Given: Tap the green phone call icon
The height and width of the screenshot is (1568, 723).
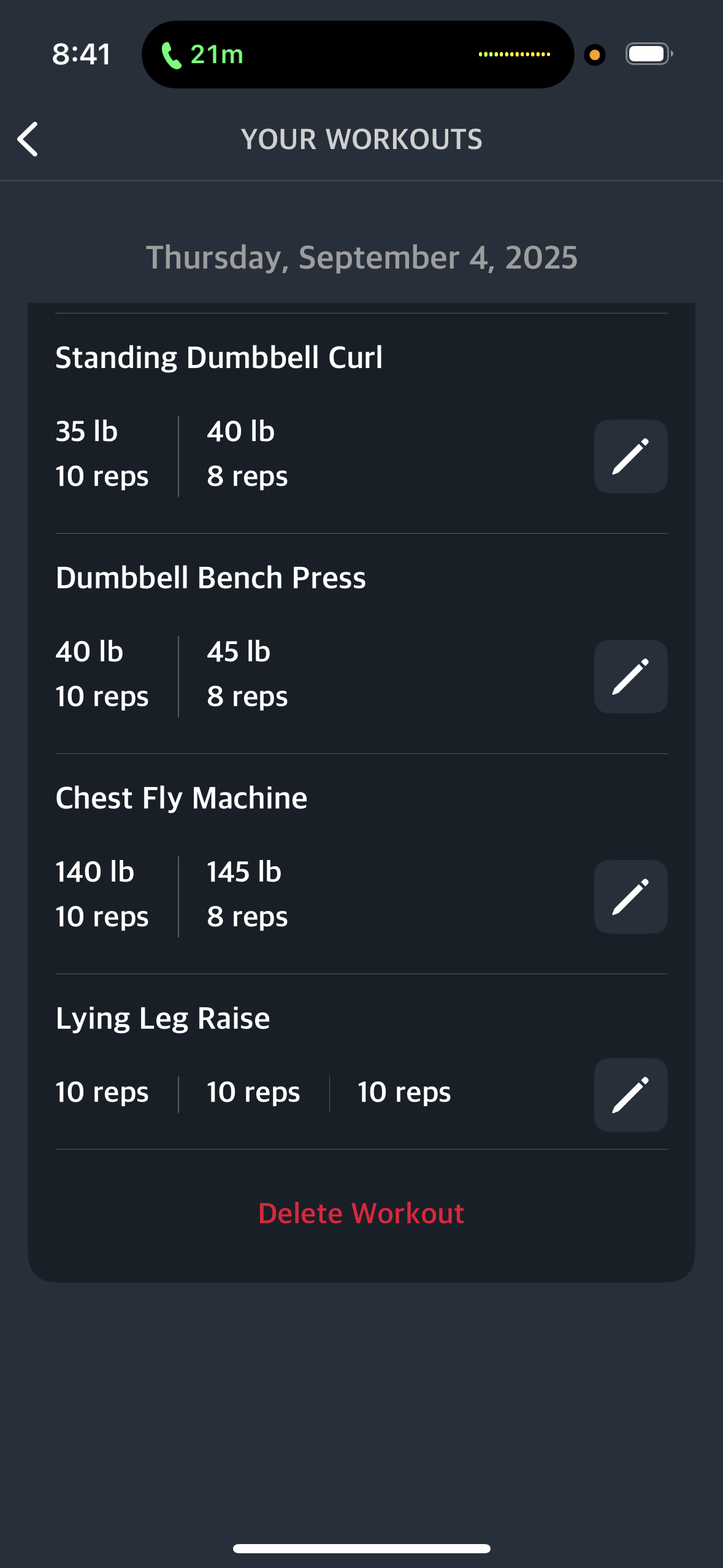Looking at the screenshot, I should [171, 55].
